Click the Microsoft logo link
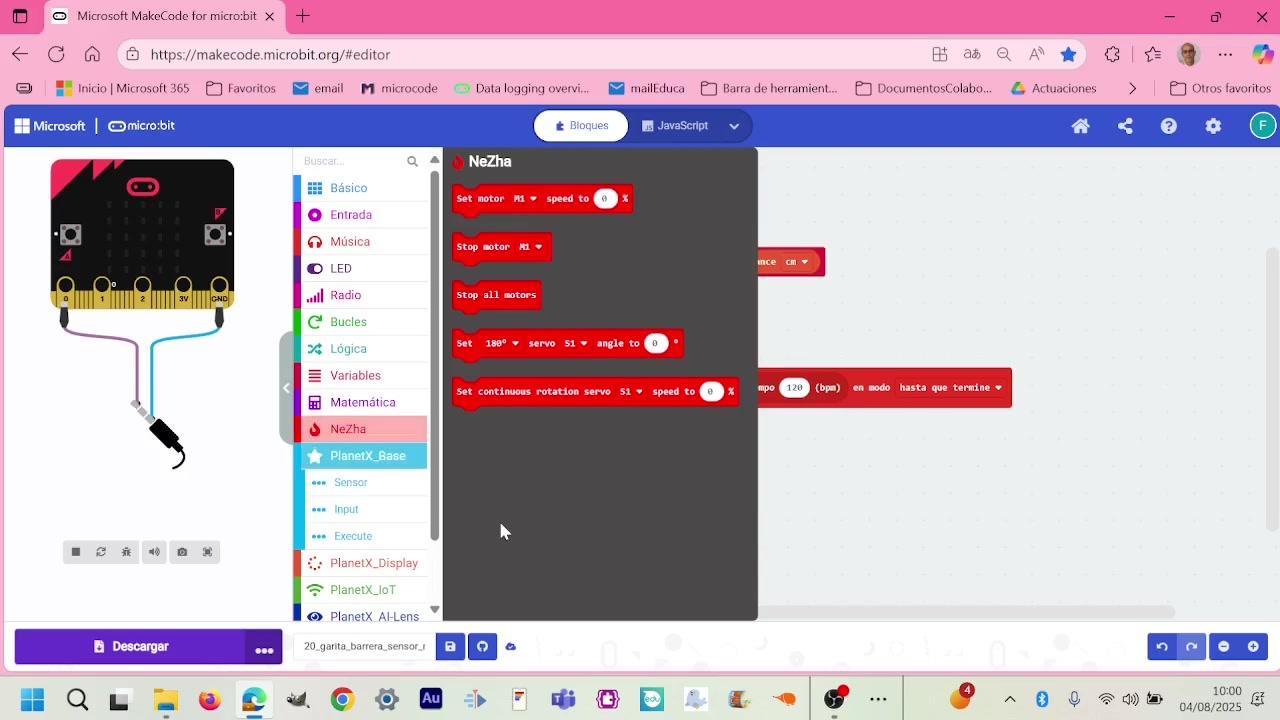This screenshot has height=720, width=1280. (50, 126)
